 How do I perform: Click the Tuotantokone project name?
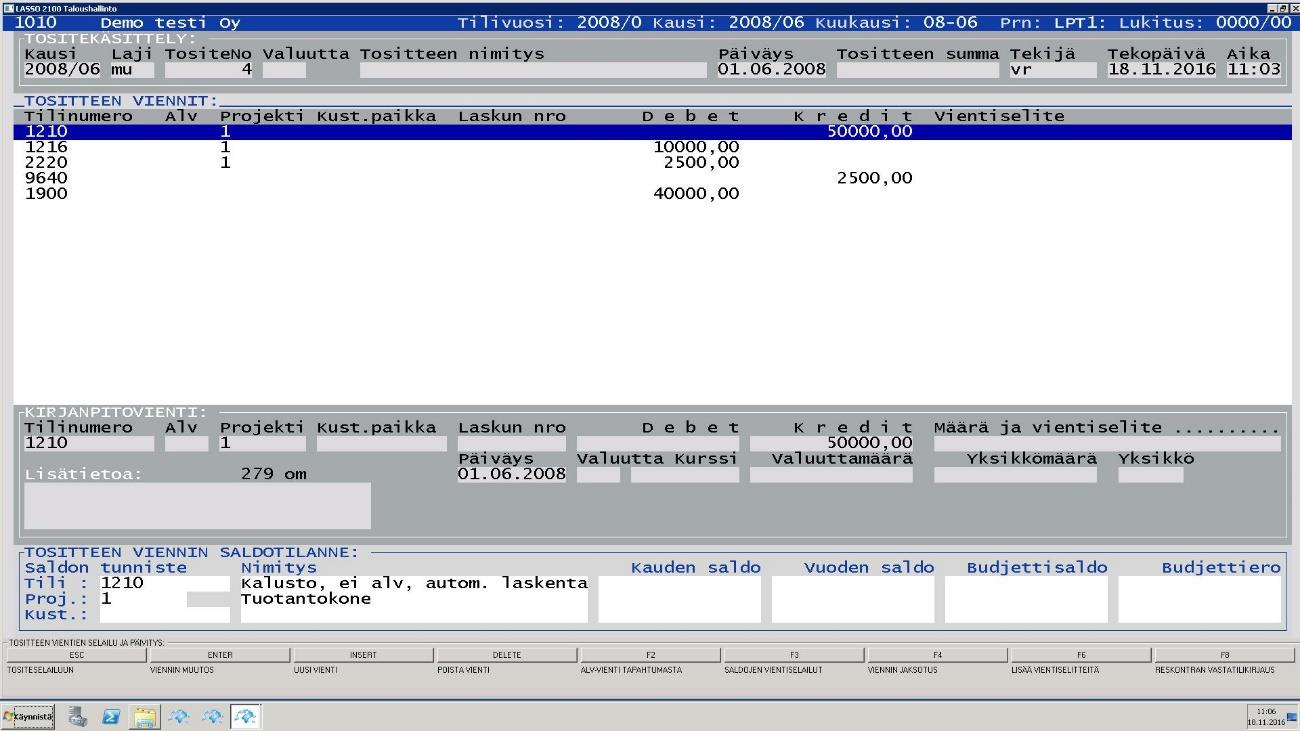pyautogui.click(x=306, y=599)
